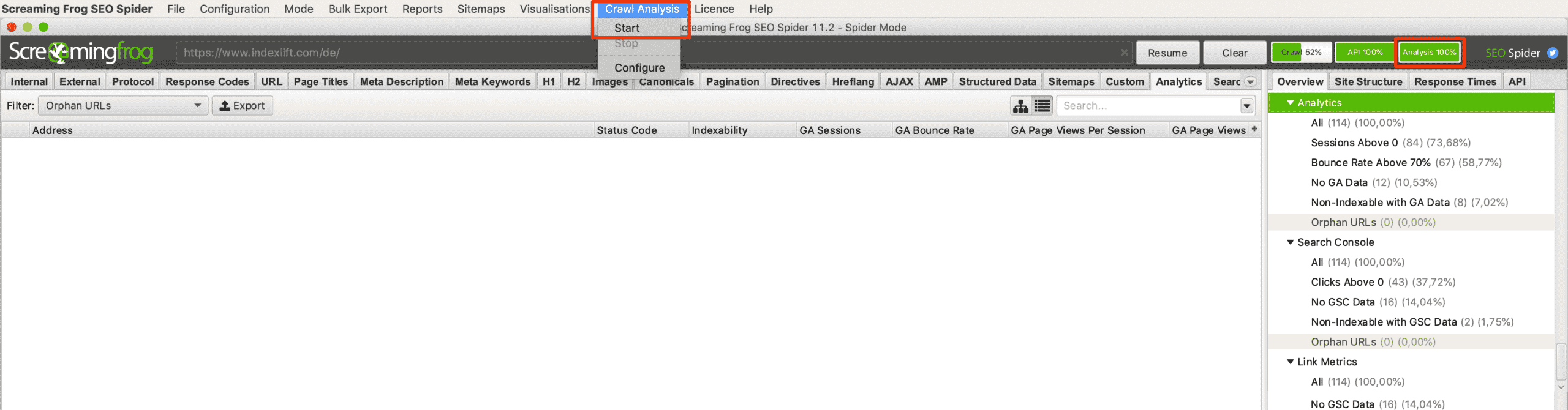
Task: Open the Overview tab in right panel
Action: (1300, 82)
